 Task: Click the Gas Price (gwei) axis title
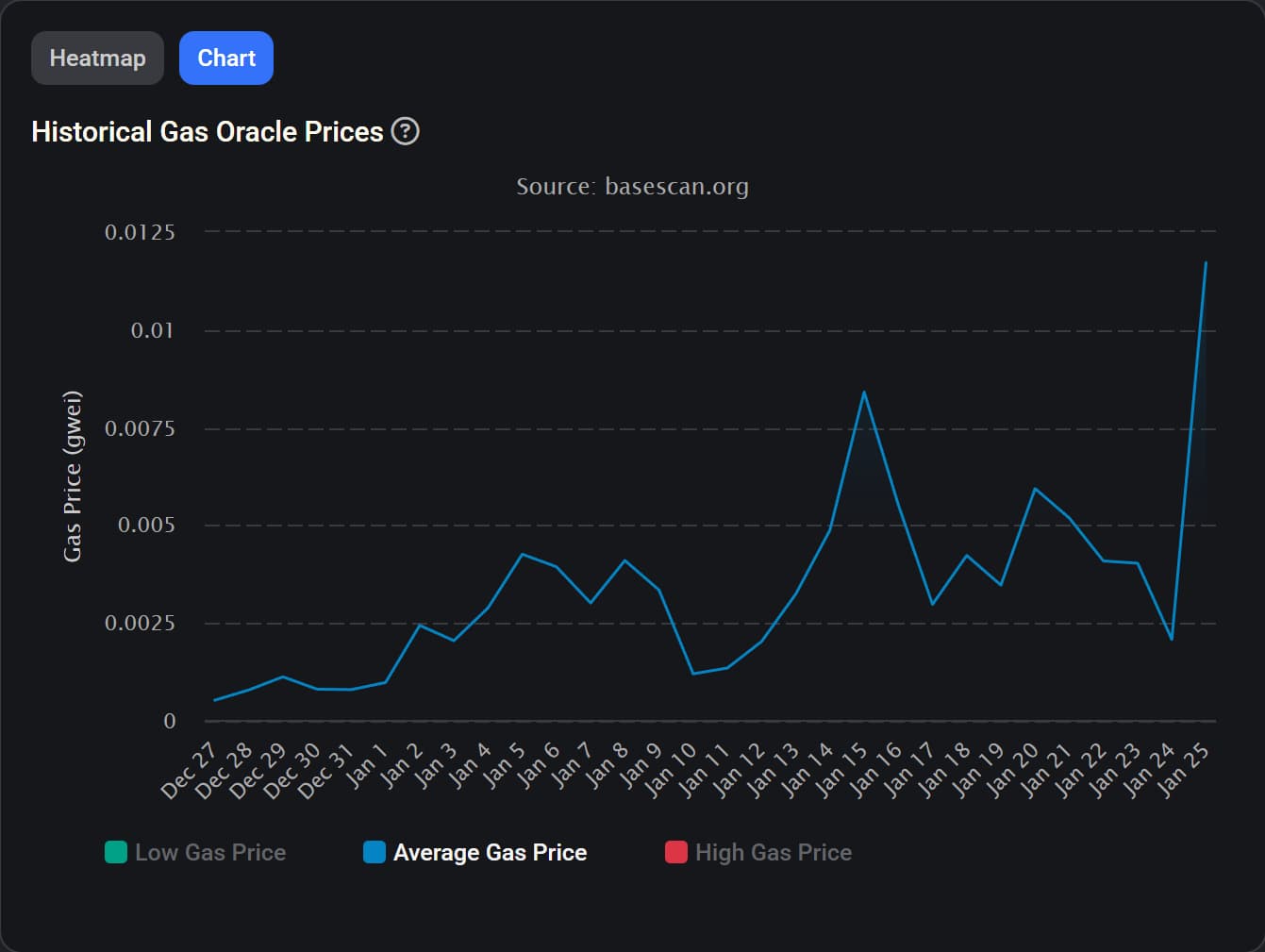[73, 476]
